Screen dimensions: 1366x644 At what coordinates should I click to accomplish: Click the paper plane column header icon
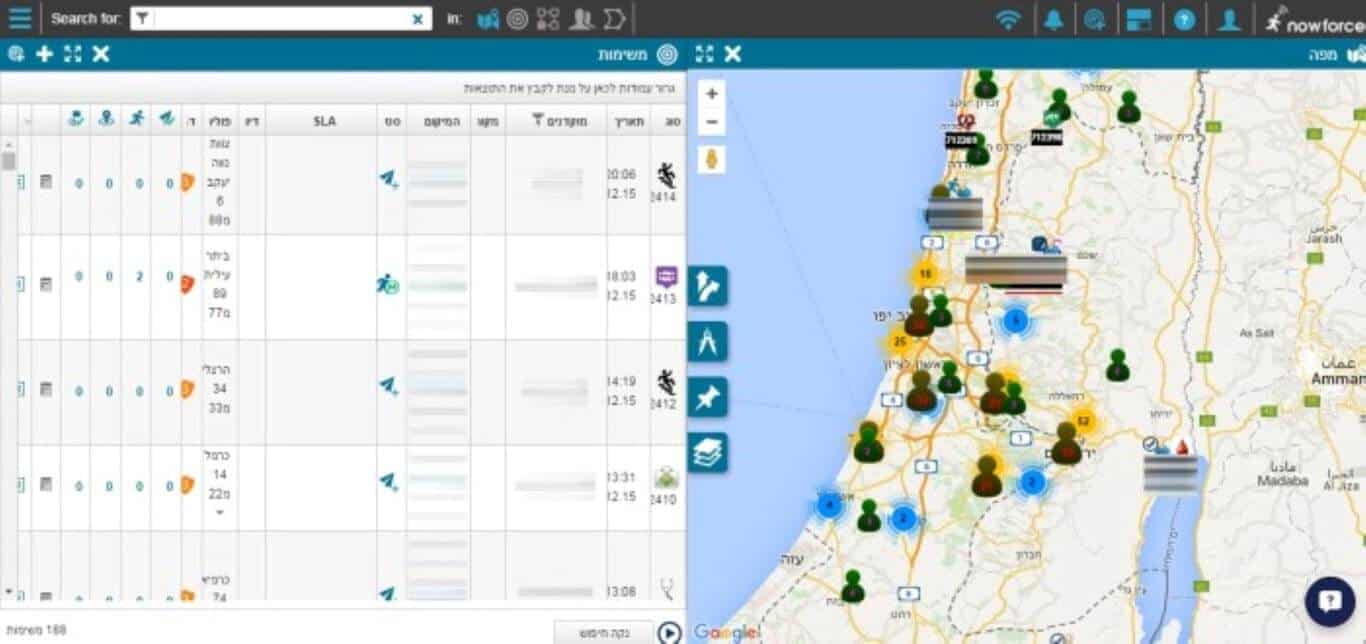pos(166,119)
